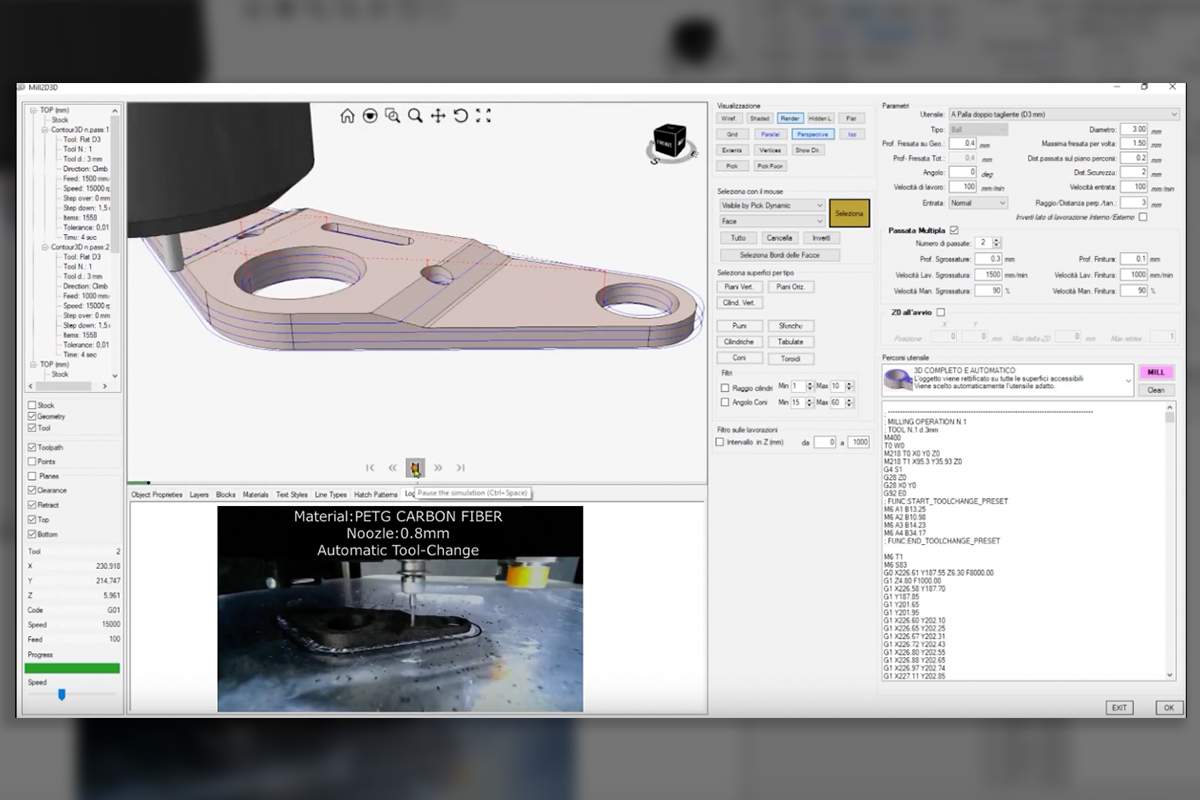Open the Materials tab

(256, 494)
